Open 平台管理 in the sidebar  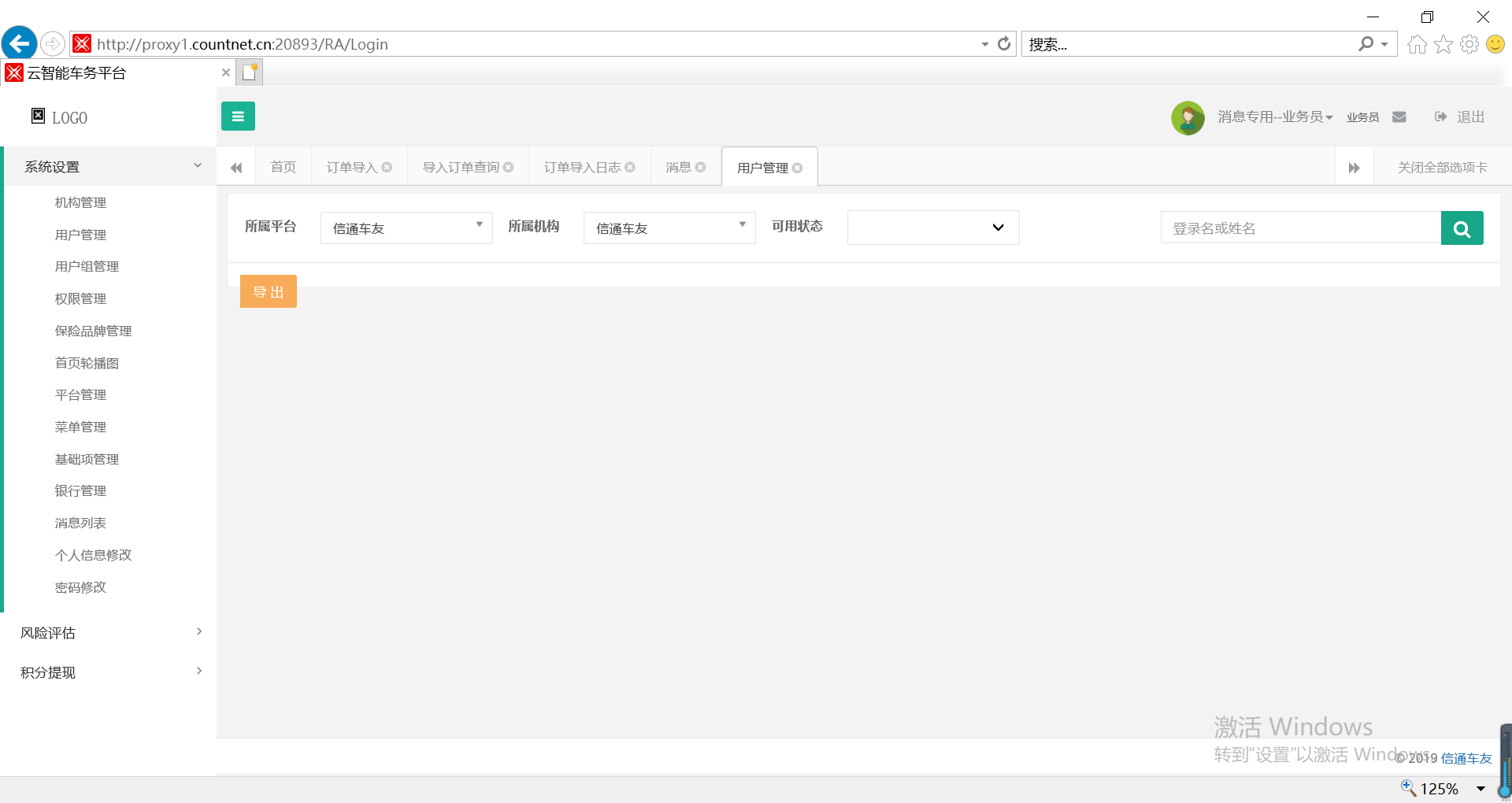pos(80,394)
